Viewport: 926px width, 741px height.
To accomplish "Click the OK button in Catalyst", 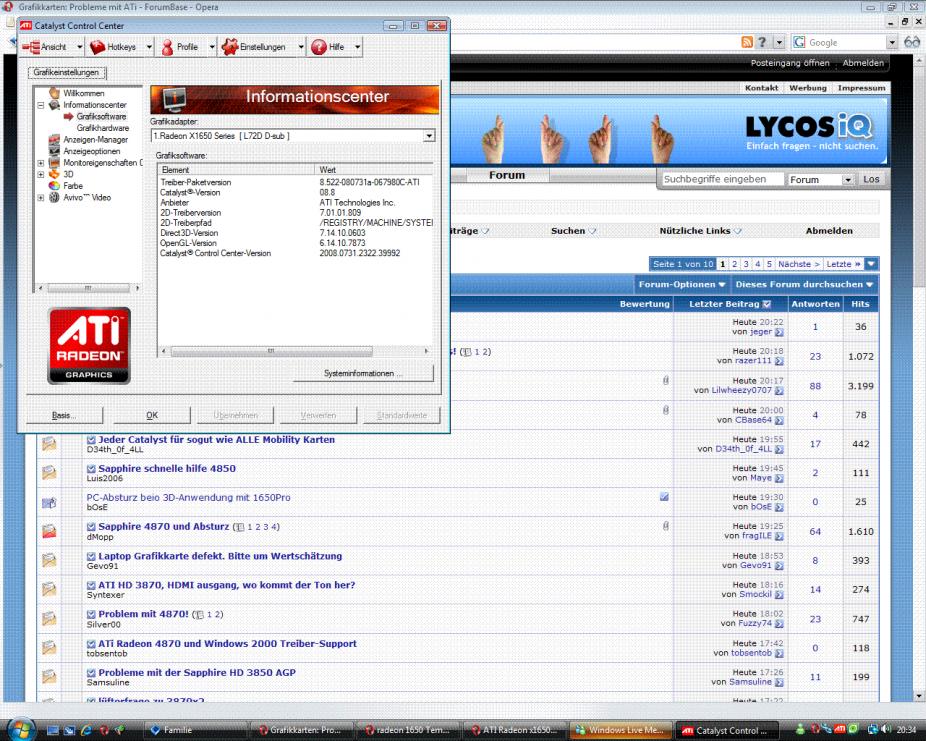I will (x=152, y=415).
